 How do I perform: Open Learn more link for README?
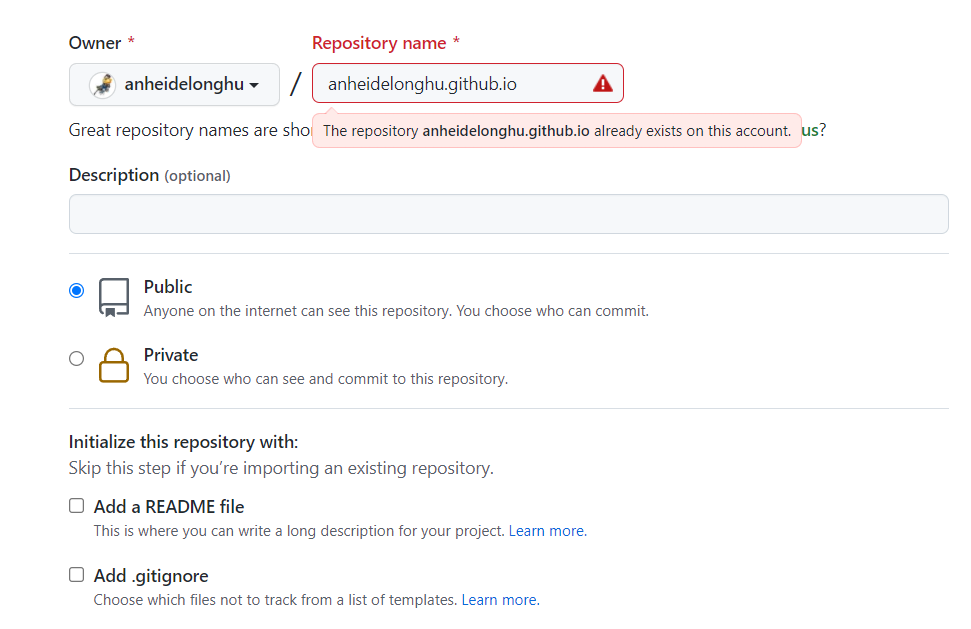pos(547,531)
